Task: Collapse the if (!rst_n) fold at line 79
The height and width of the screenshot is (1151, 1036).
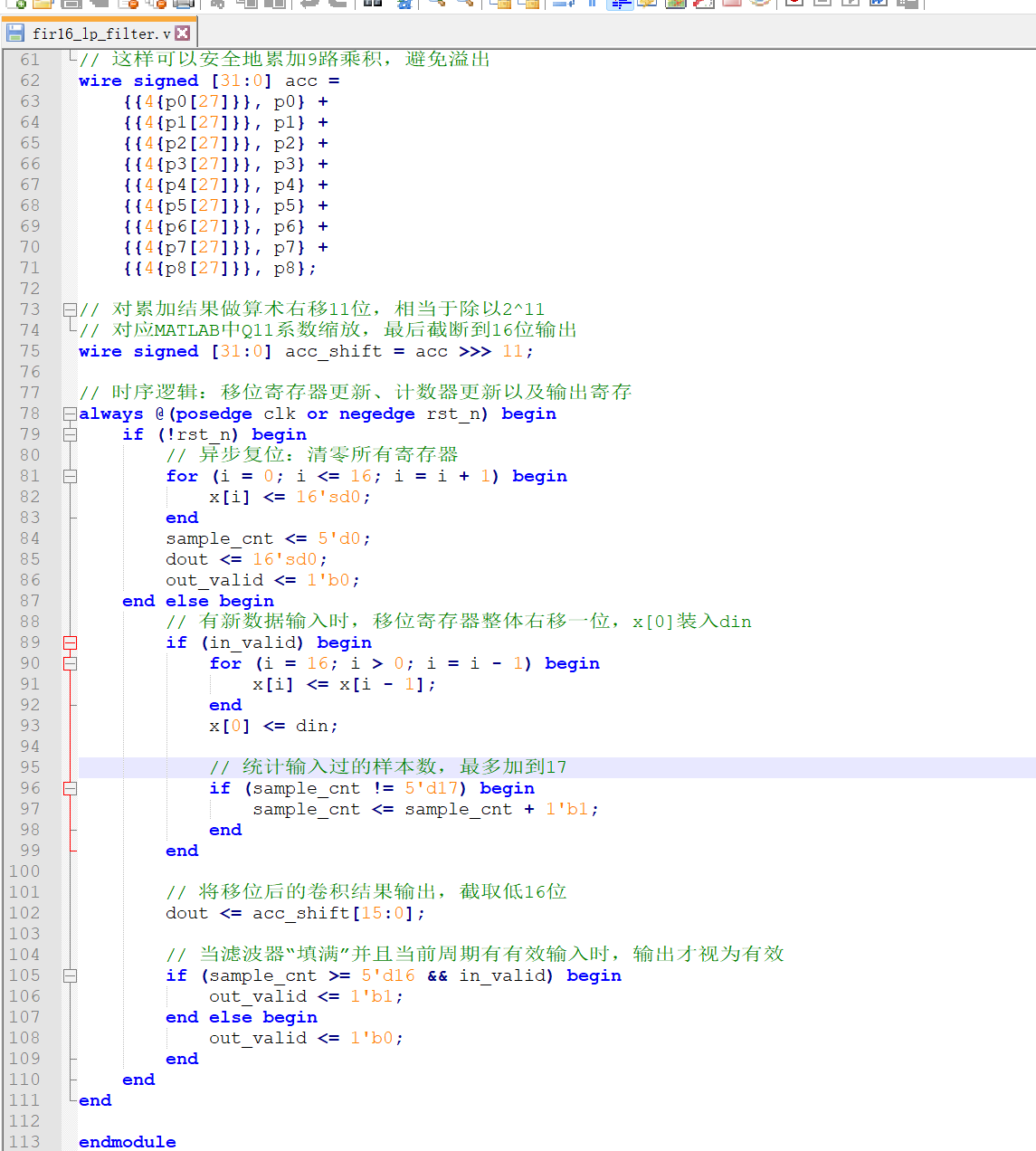Action: click(70, 434)
